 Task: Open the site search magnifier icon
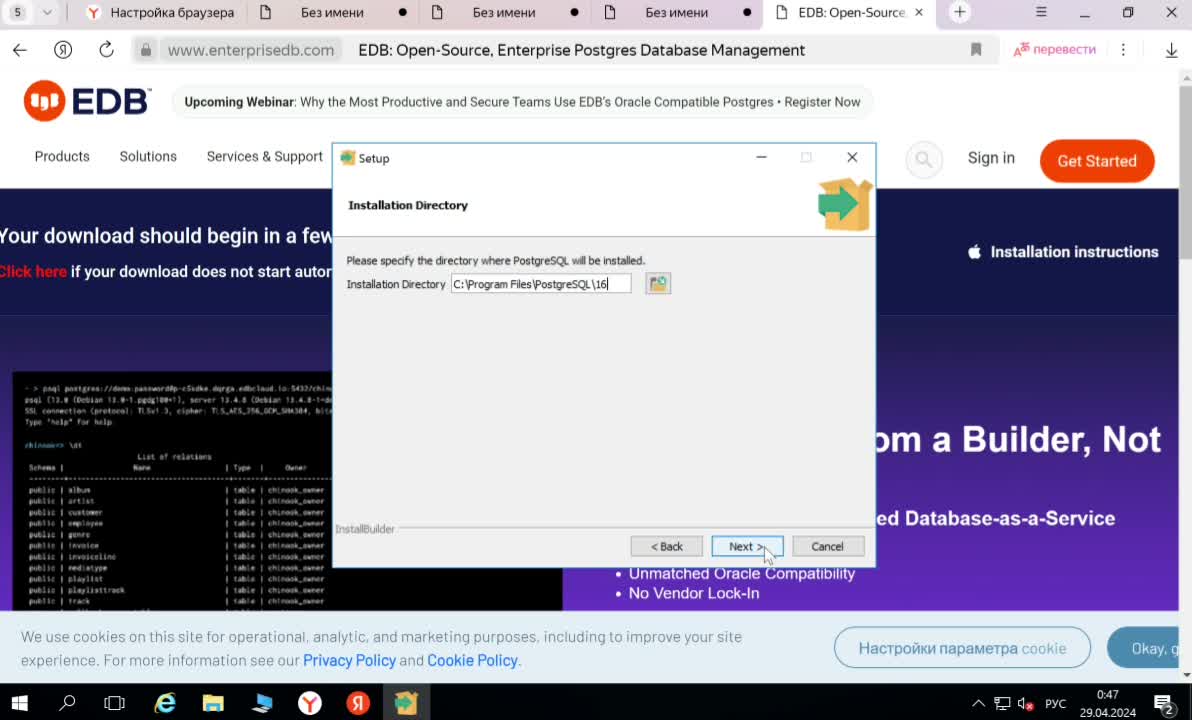click(x=924, y=160)
